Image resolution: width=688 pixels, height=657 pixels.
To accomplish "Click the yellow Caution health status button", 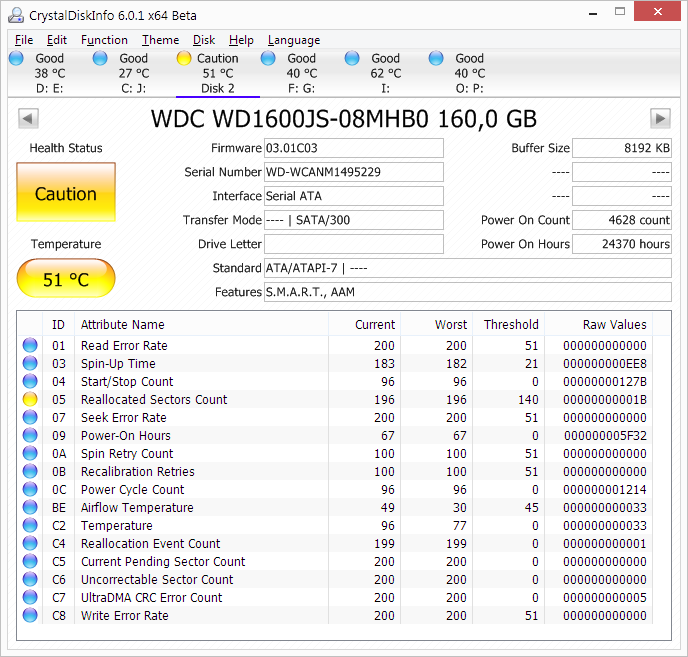I will click(66, 192).
